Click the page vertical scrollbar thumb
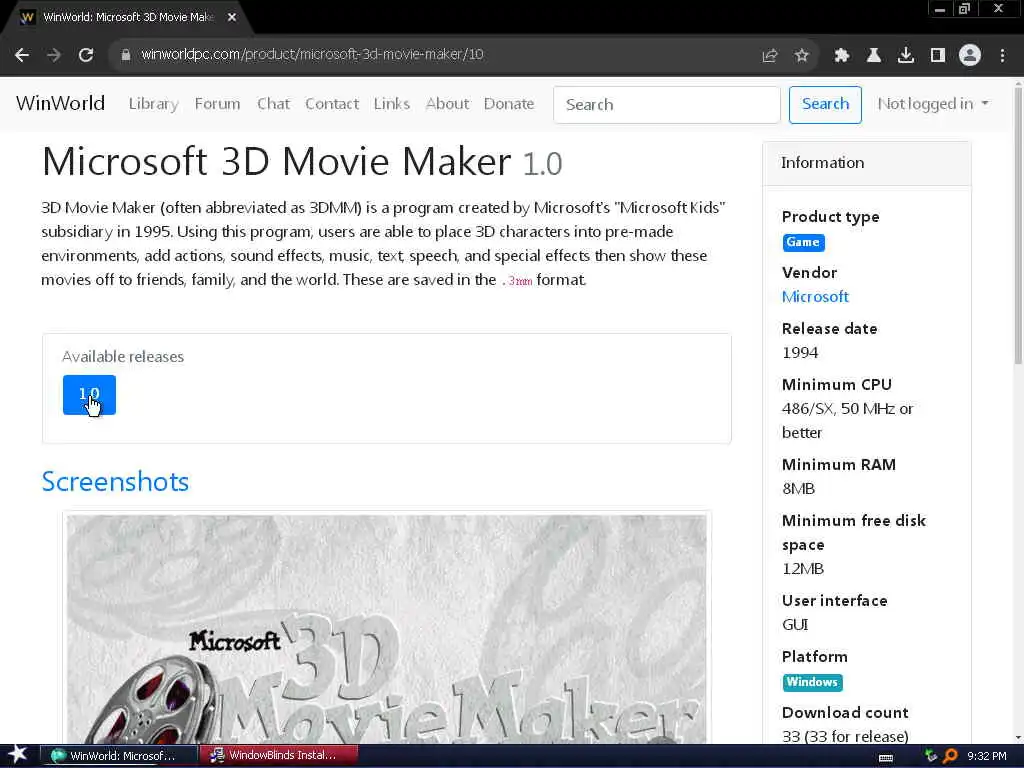The image size is (1024, 768). (1017, 225)
